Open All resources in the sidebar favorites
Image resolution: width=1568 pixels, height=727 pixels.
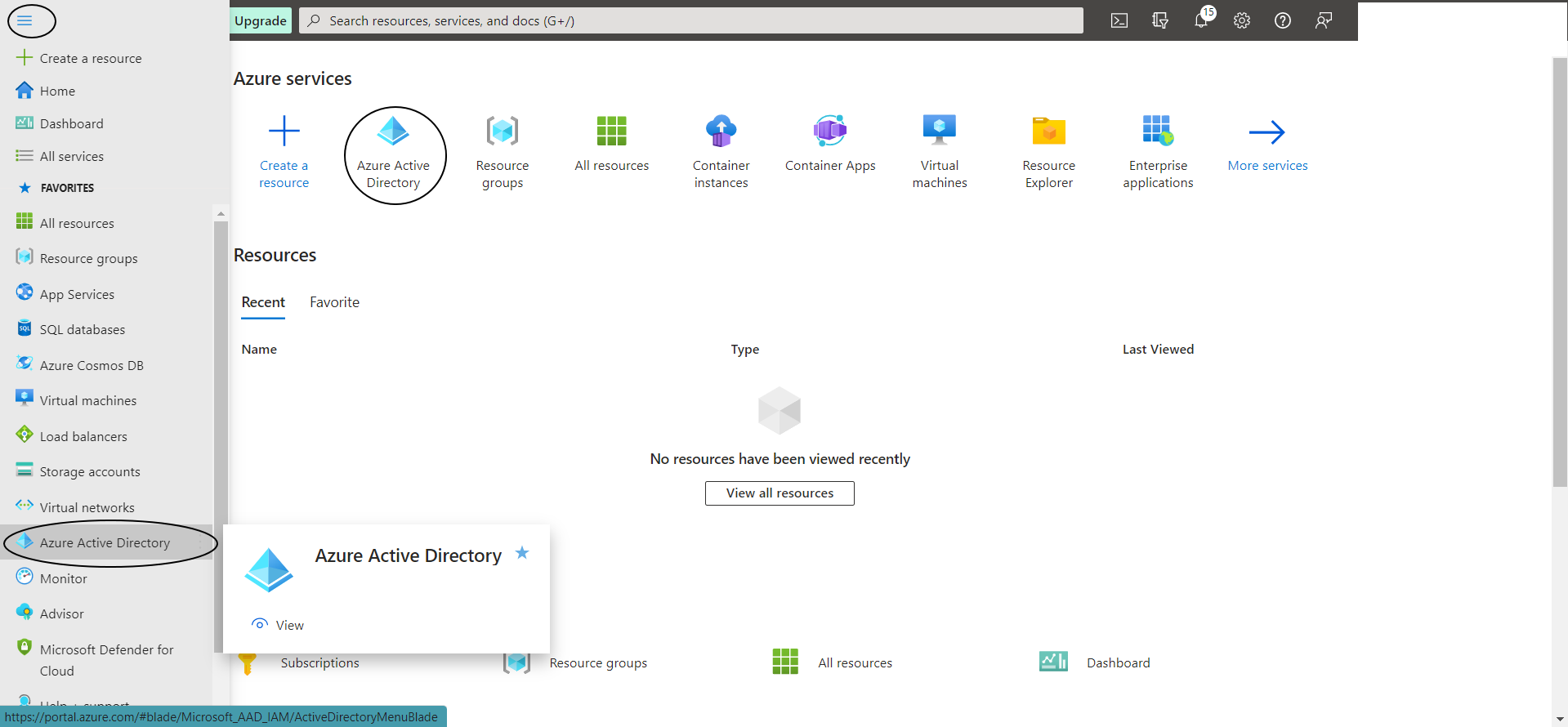(77, 223)
